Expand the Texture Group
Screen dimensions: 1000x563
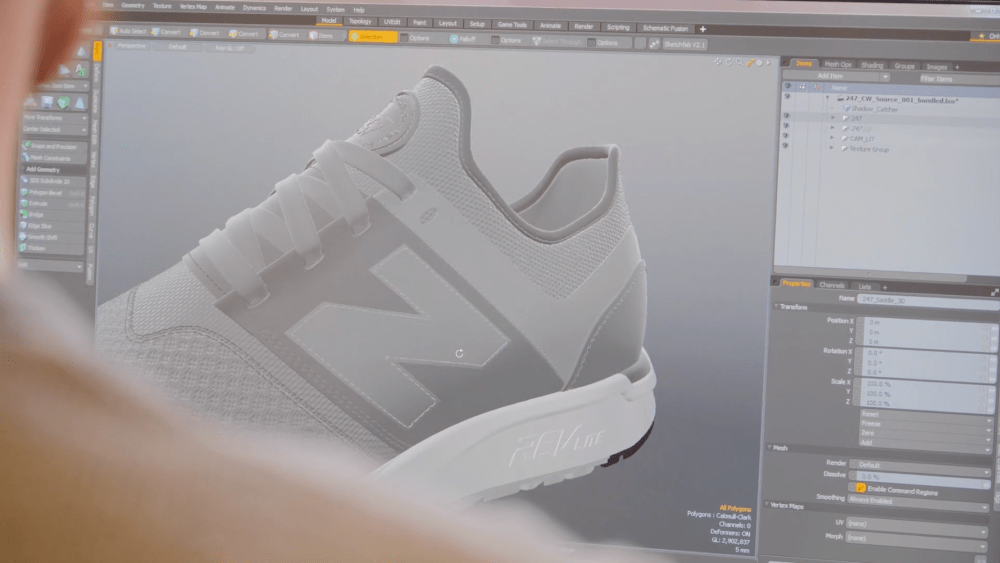point(831,148)
